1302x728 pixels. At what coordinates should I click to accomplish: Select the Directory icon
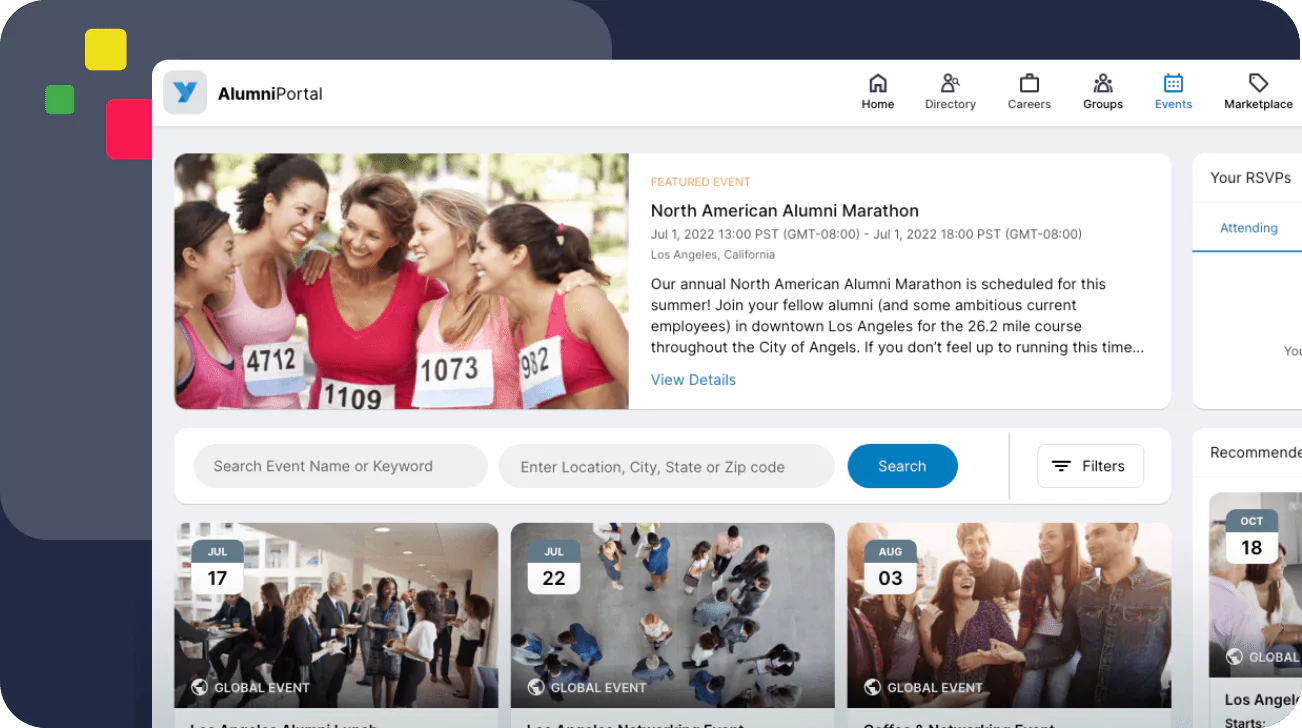click(949, 83)
